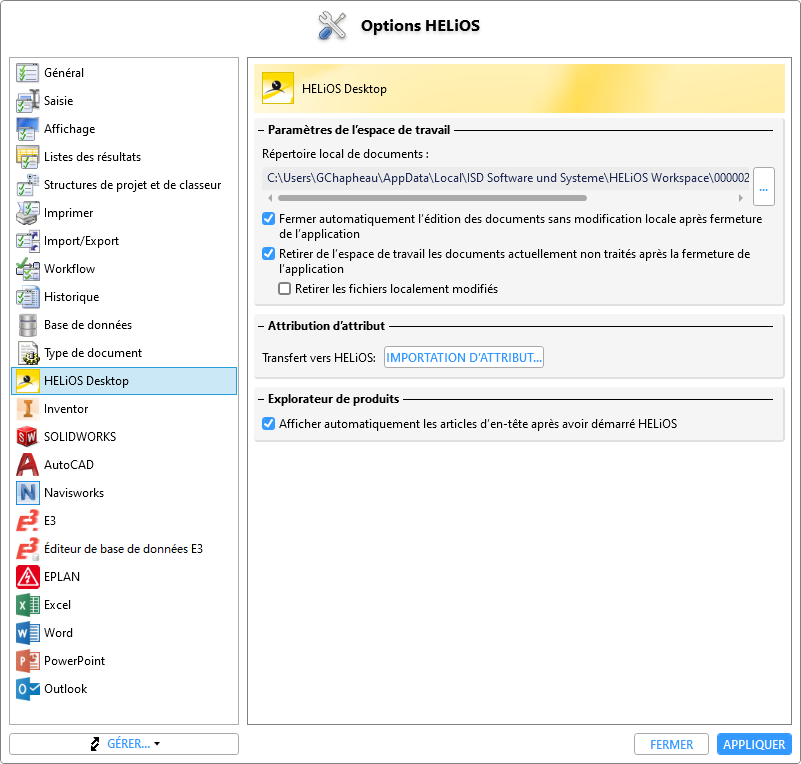Click the E3 icon

[28, 520]
